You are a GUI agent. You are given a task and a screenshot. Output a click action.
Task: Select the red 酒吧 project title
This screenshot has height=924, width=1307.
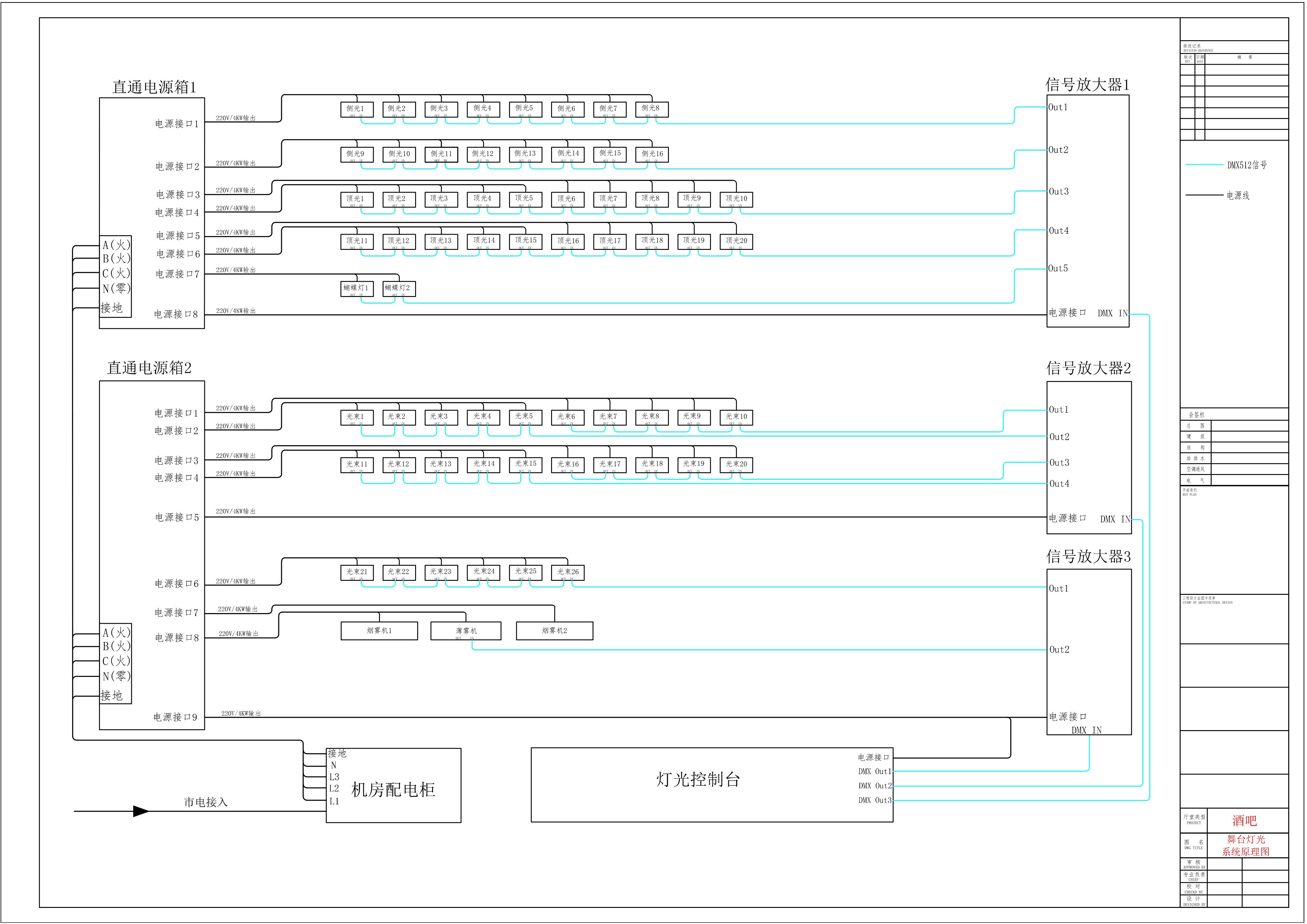pos(1244,820)
